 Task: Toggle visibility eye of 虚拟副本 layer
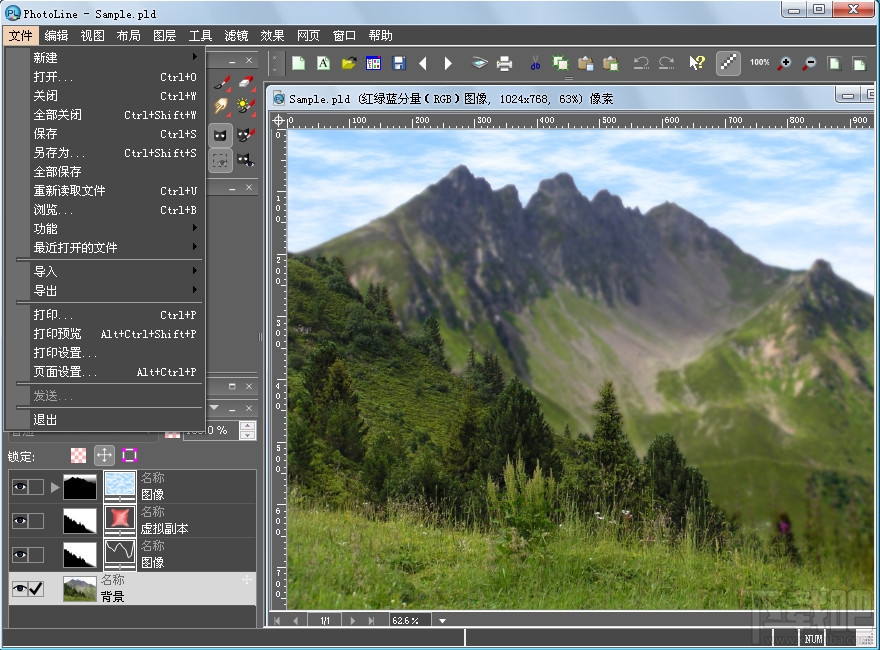coord(20,520)
